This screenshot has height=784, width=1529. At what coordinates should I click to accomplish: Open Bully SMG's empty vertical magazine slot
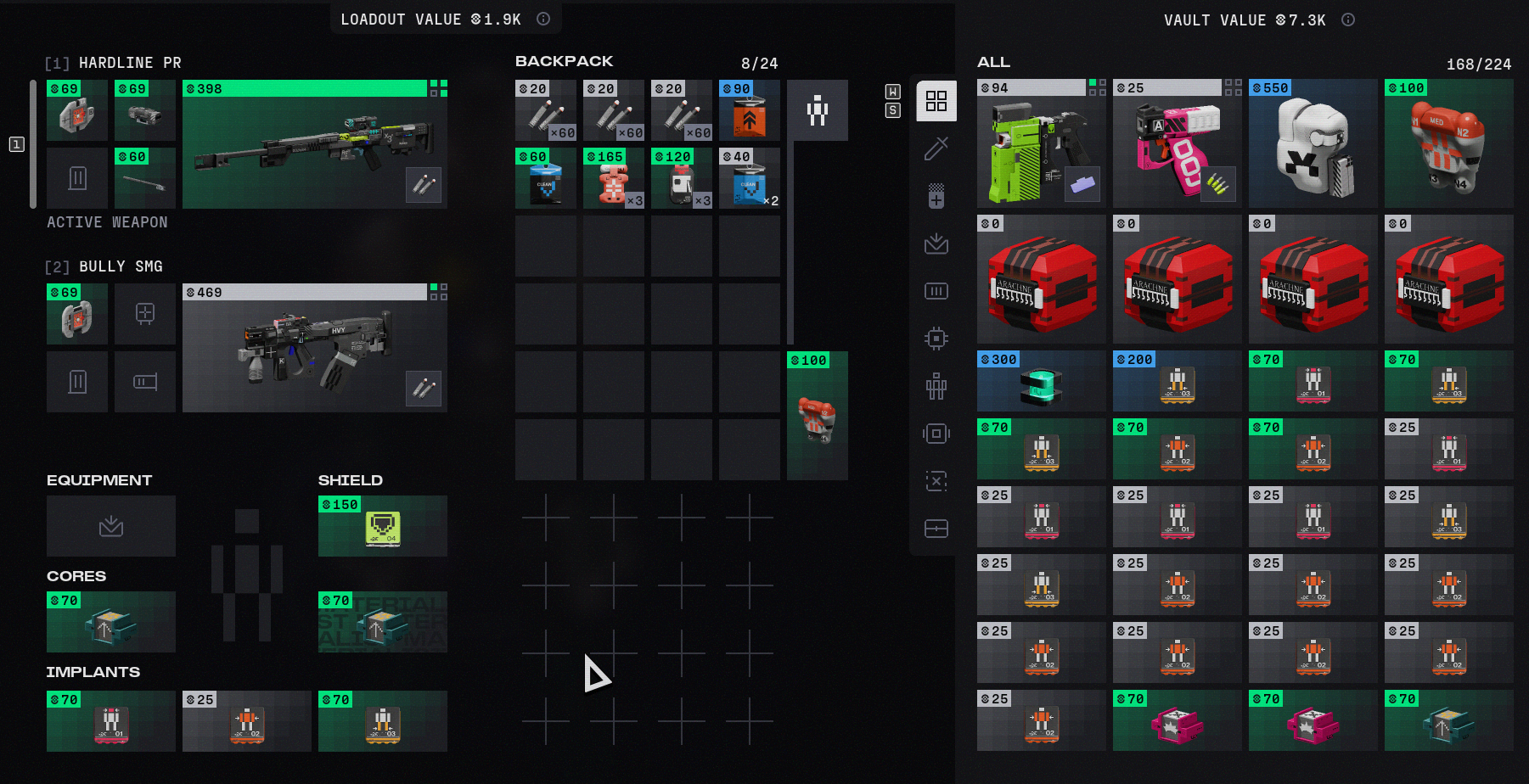(x=77, y=382)
